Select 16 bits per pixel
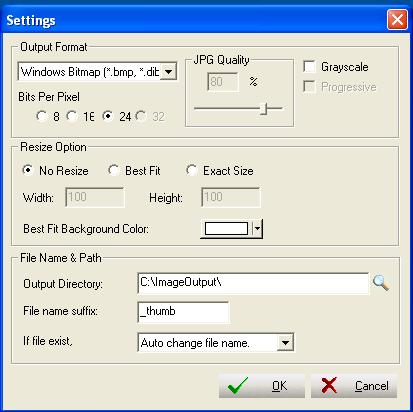The image size is (413, 412). pos(72,116)
